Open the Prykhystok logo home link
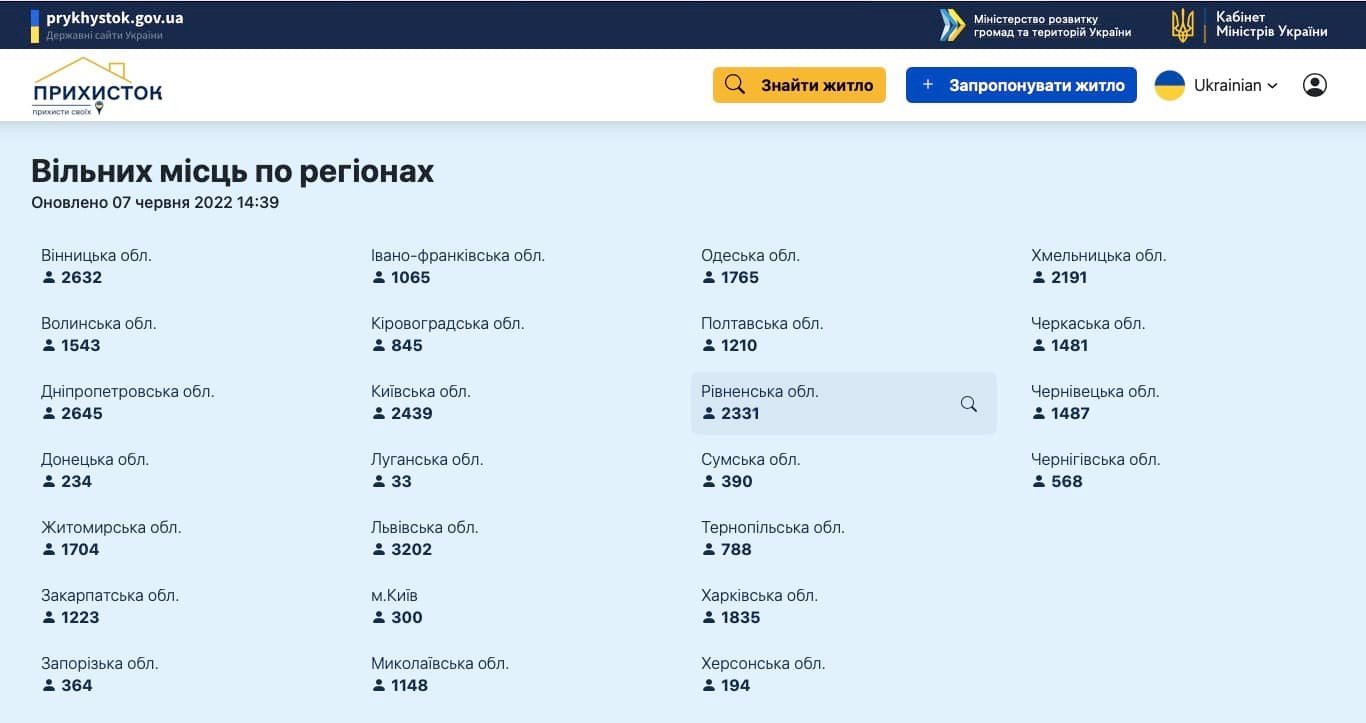1366x723 pixels. coord(97,86)
